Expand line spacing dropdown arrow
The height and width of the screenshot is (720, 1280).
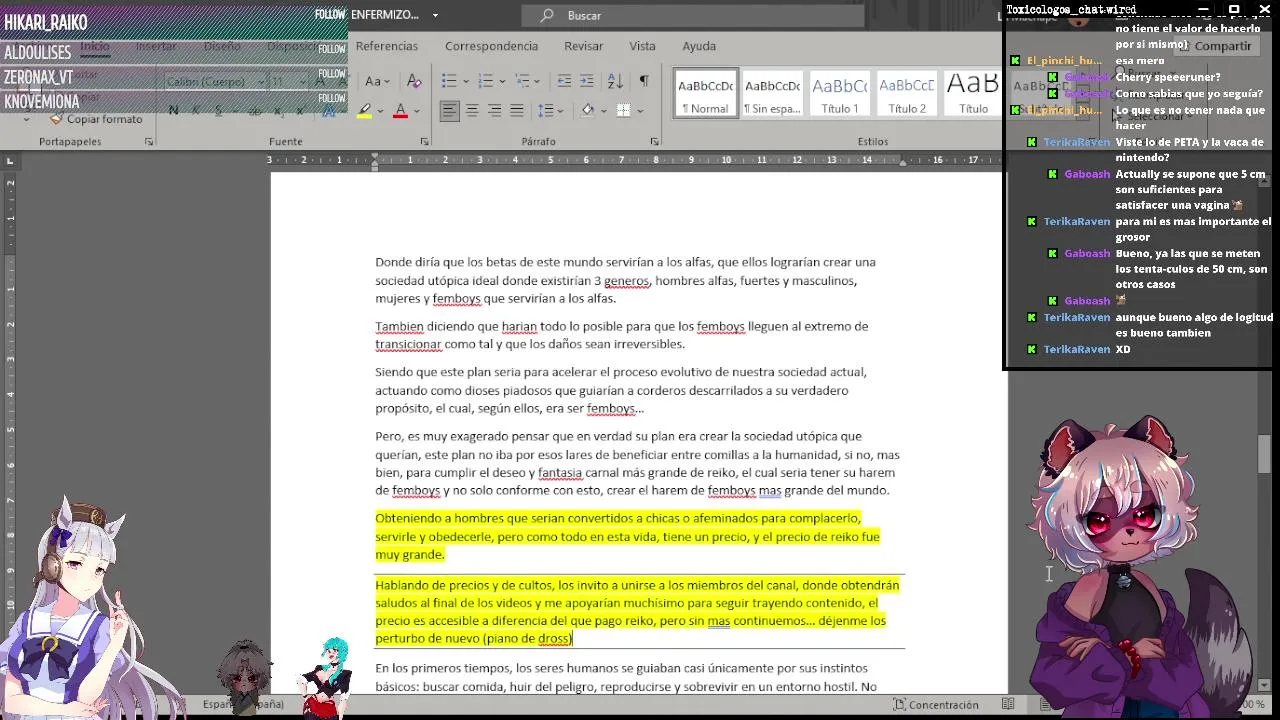pos(560,110)
